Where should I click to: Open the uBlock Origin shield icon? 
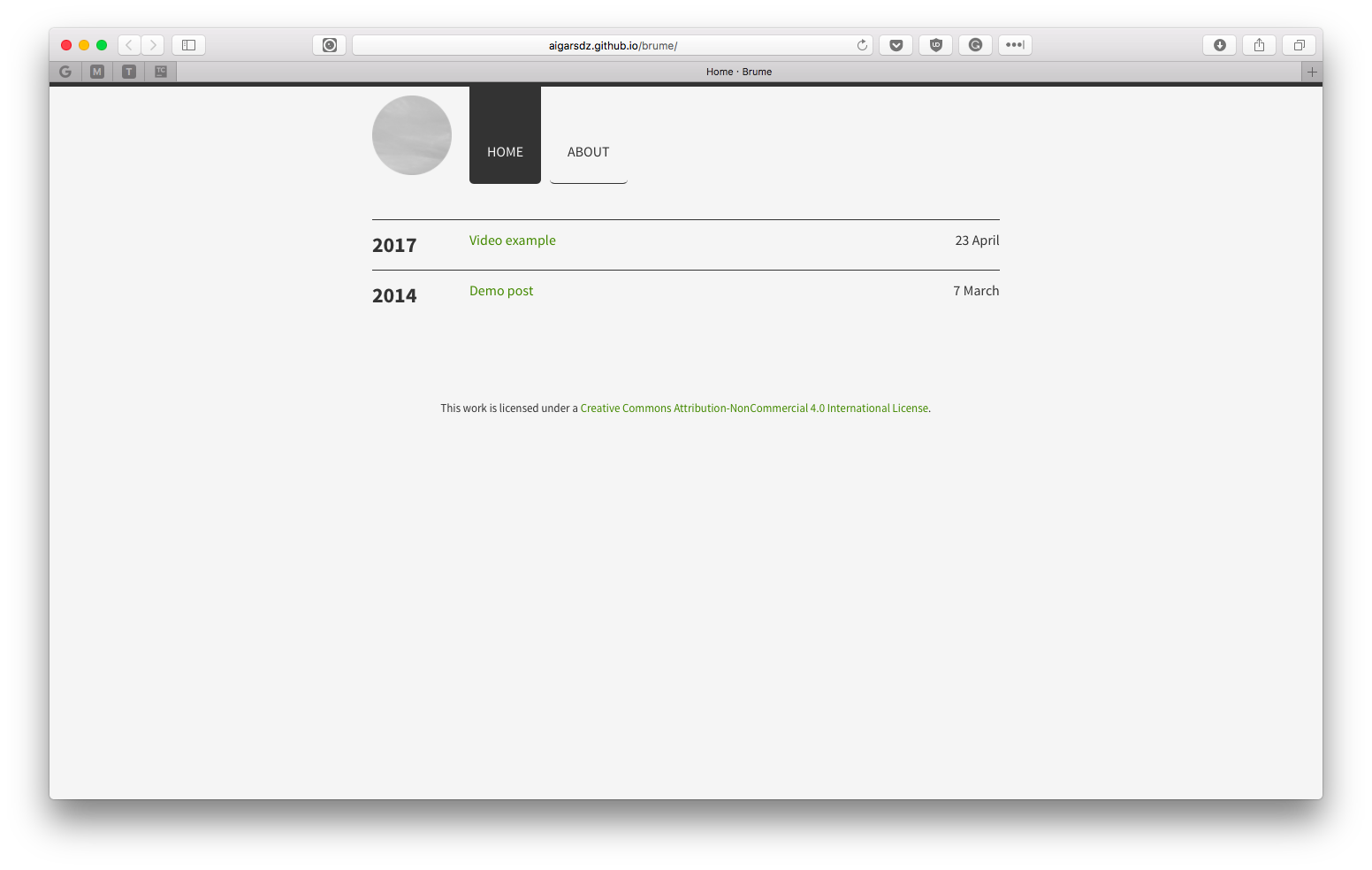[x=935, y=45]
